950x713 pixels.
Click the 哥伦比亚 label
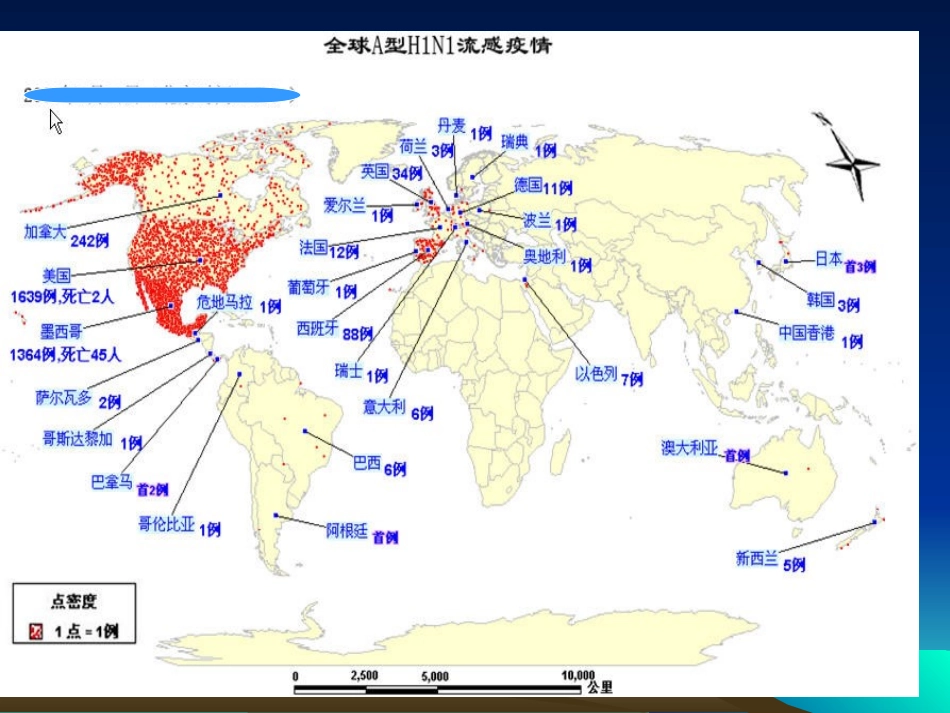coord(167,524)
